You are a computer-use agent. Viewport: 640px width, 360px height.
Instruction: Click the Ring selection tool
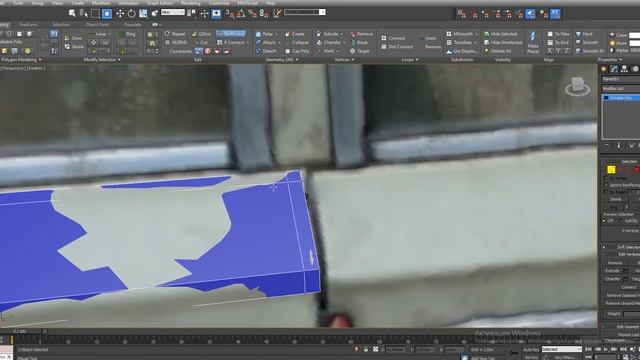point(127,34)
